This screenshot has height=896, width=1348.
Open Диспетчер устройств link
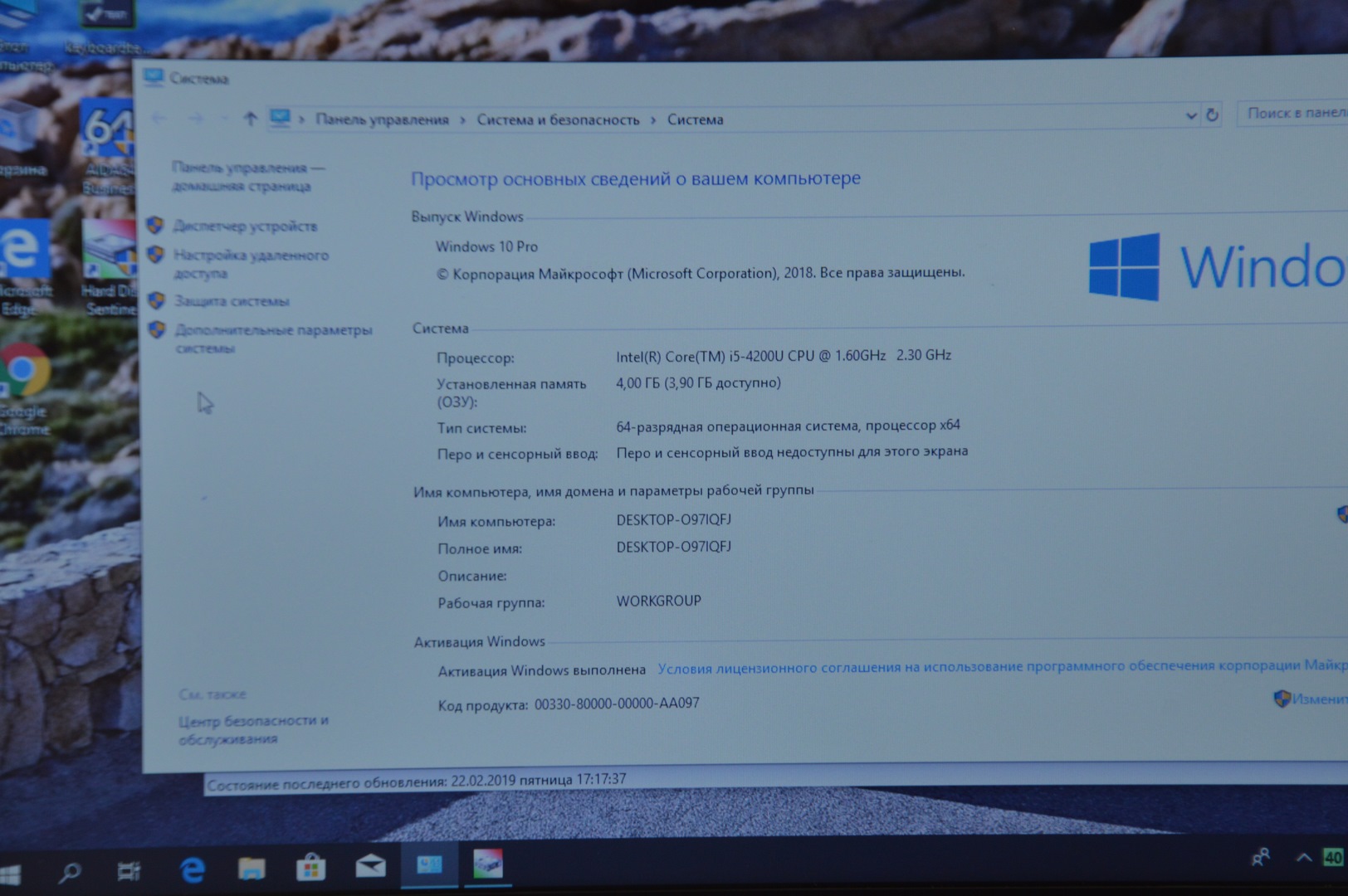[x=245, y=226]
